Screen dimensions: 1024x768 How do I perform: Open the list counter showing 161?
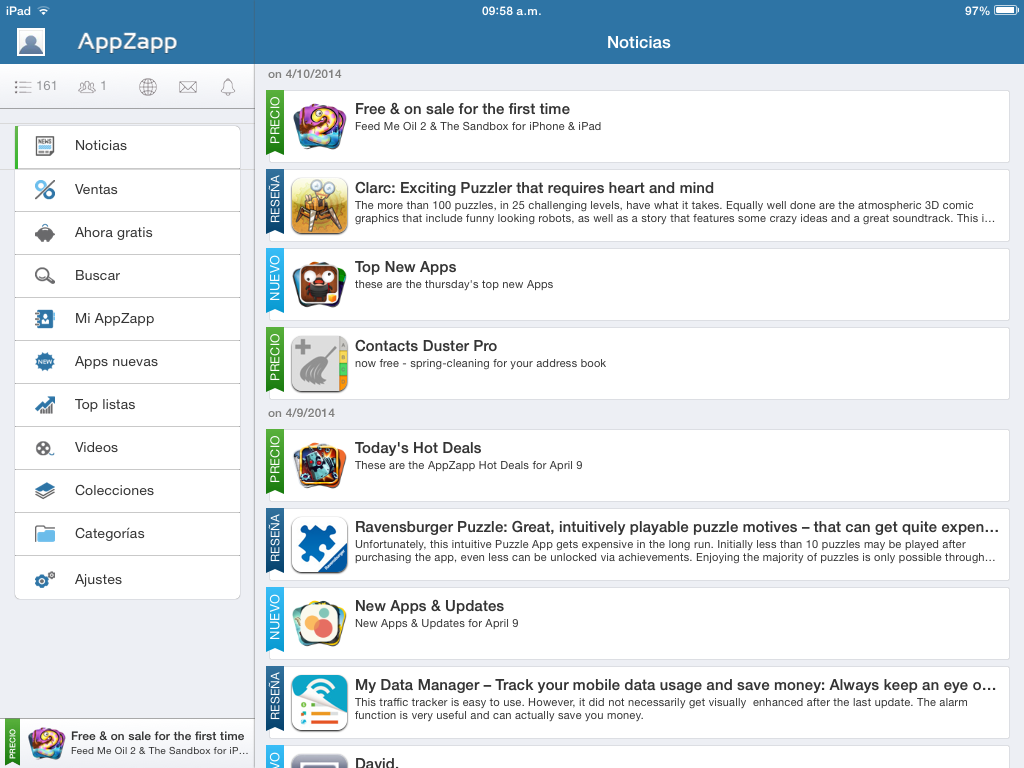point(36,87)
